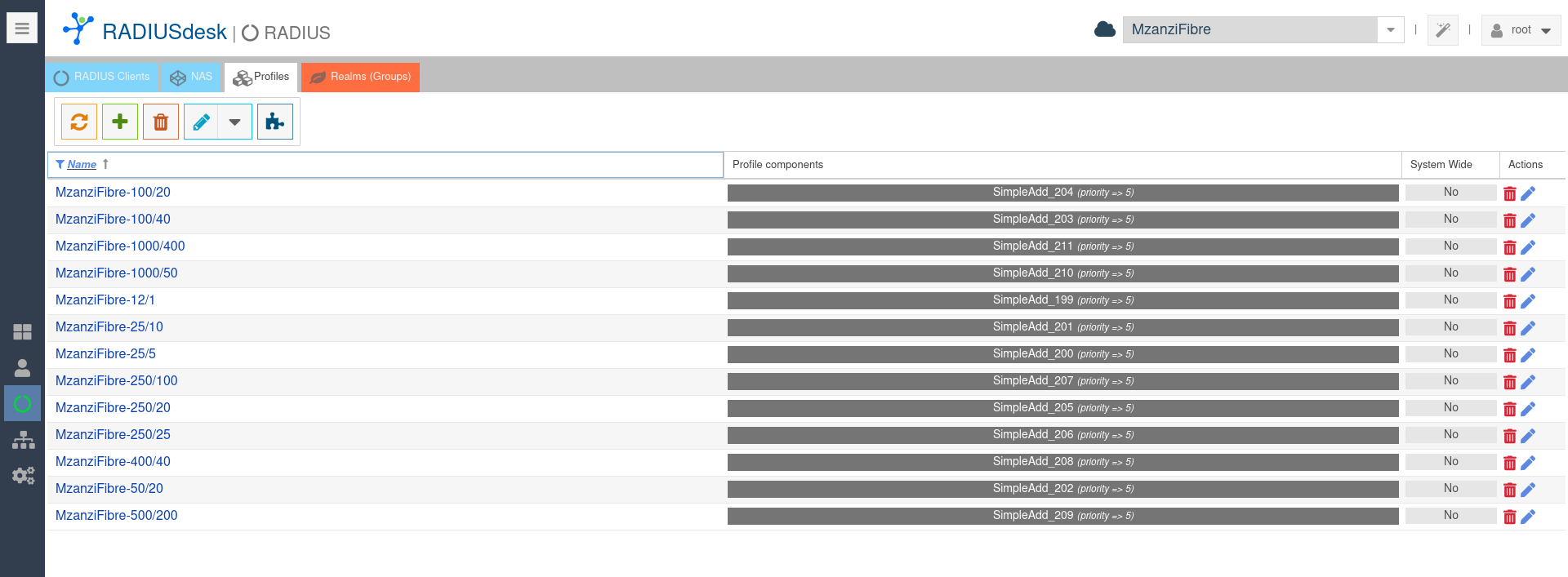The width and height of the screenshot is (1568, 577).
Task: Open the network hierarchy icon in sidebar
Action: [x=23, y=440]
